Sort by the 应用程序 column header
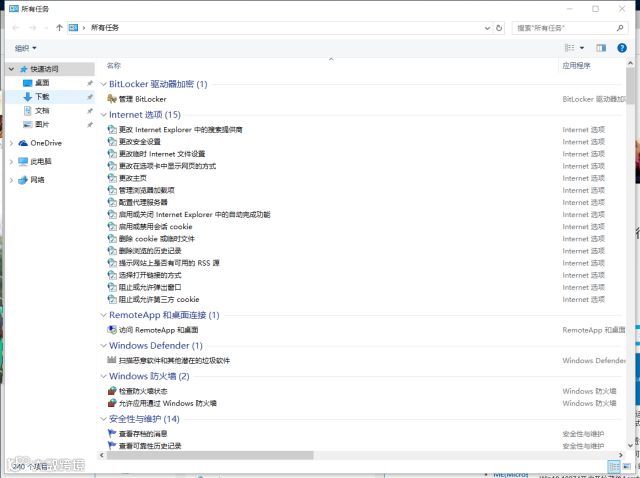Screen dimensions: 640x478 pyautogui.click(x=576, y=65)
